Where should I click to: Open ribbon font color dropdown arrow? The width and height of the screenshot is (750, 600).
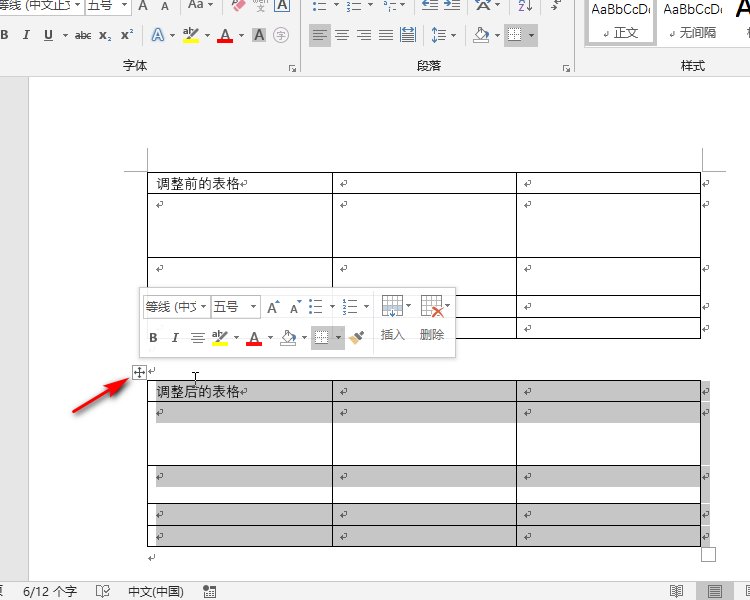point(241,35)
